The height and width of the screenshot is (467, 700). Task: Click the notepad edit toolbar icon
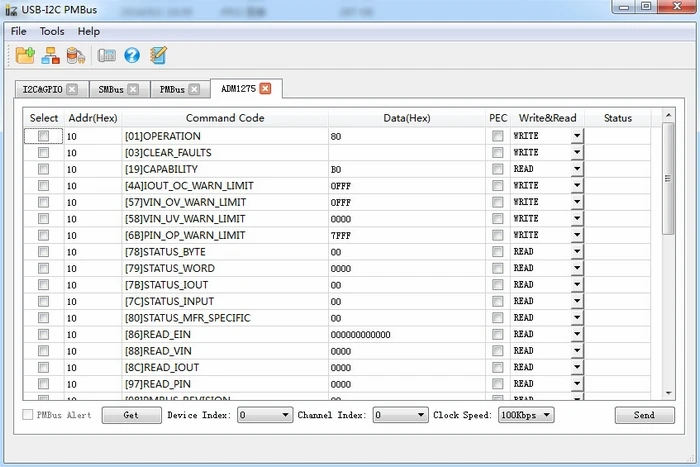point(158,55)
